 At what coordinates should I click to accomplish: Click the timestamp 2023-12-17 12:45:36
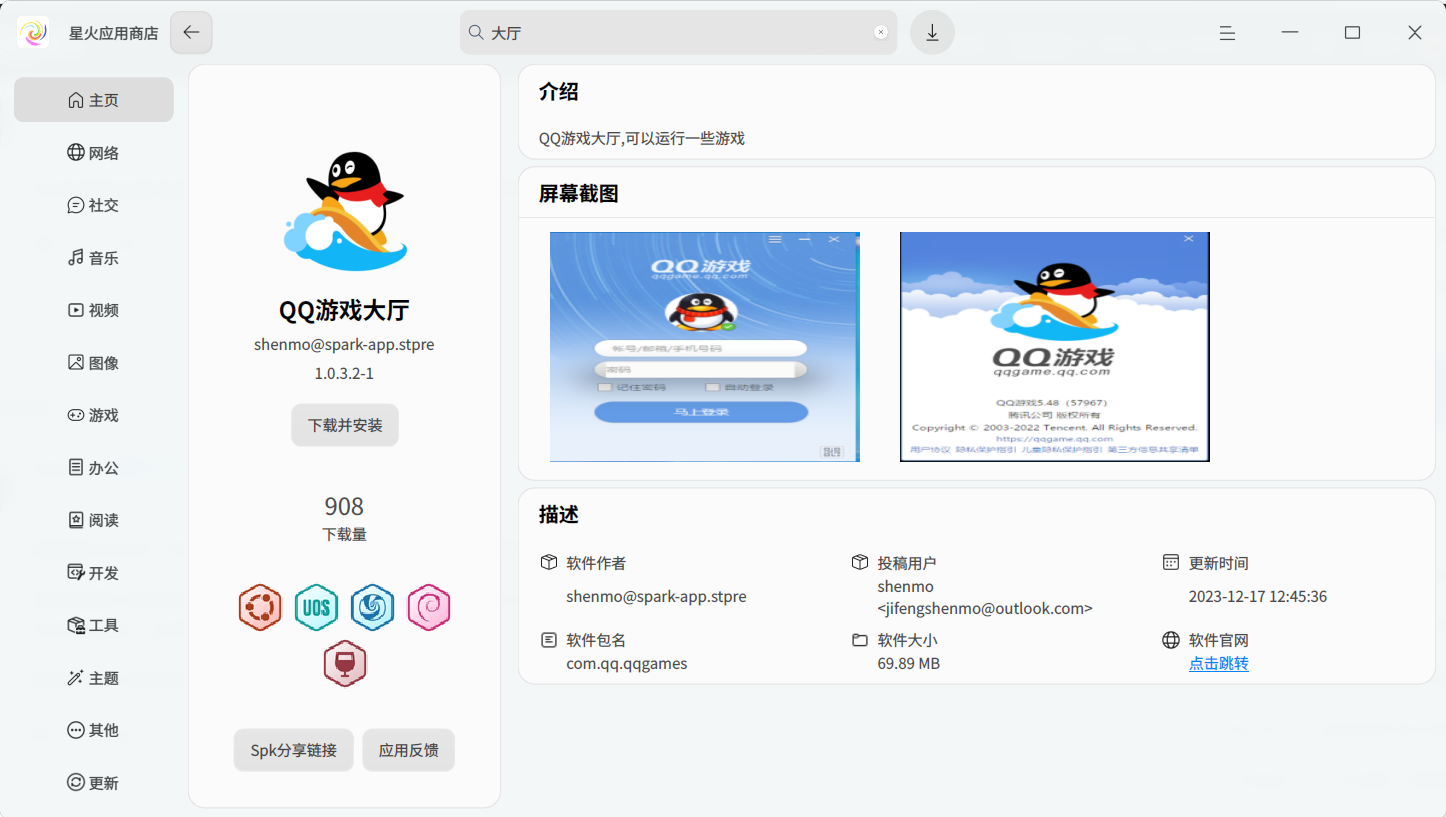pos(1258,596)
